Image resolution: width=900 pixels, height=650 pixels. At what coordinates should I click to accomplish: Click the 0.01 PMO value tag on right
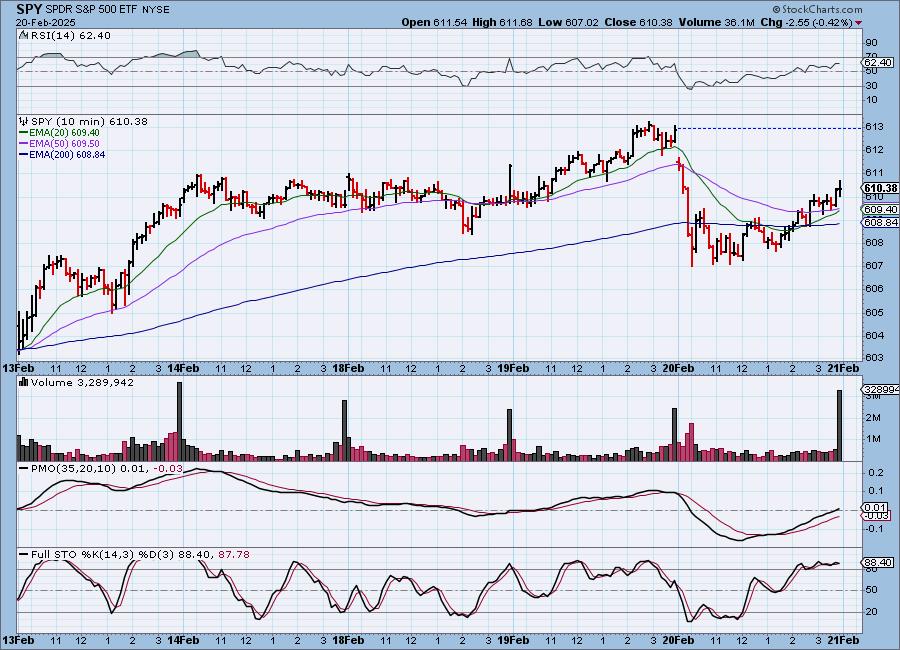875,508
